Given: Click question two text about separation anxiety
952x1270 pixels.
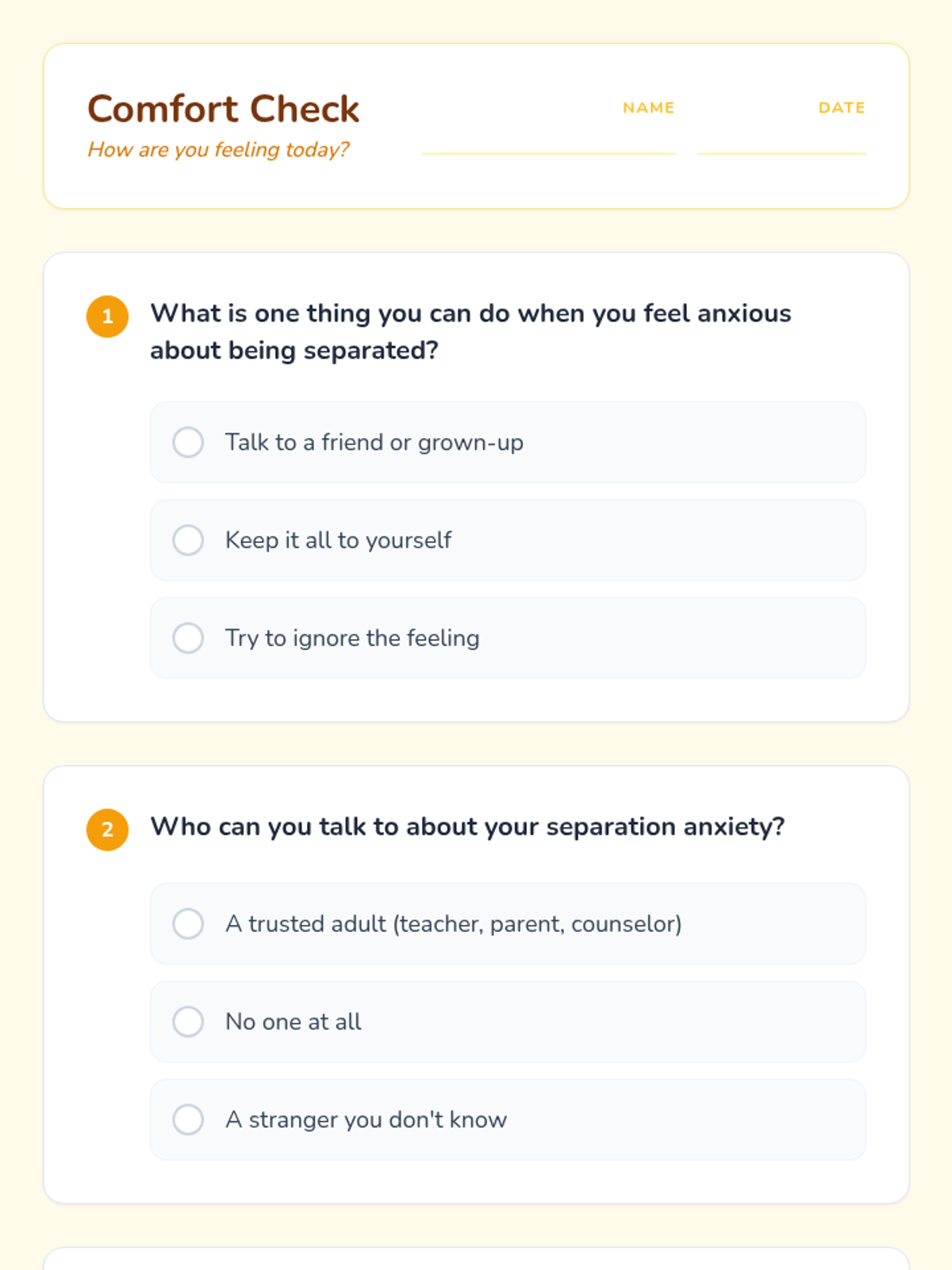Looking at the screenshot, I should pos(467,827).
